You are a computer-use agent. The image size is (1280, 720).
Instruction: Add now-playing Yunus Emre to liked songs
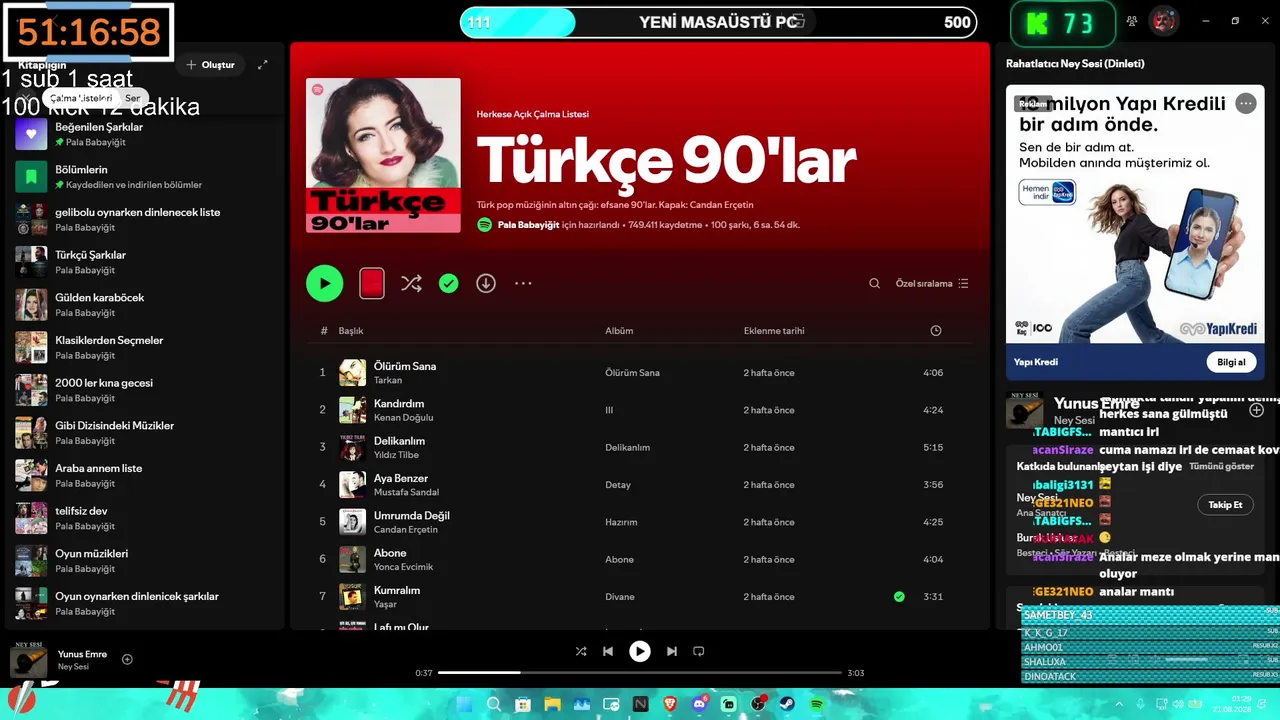(127, 659)
